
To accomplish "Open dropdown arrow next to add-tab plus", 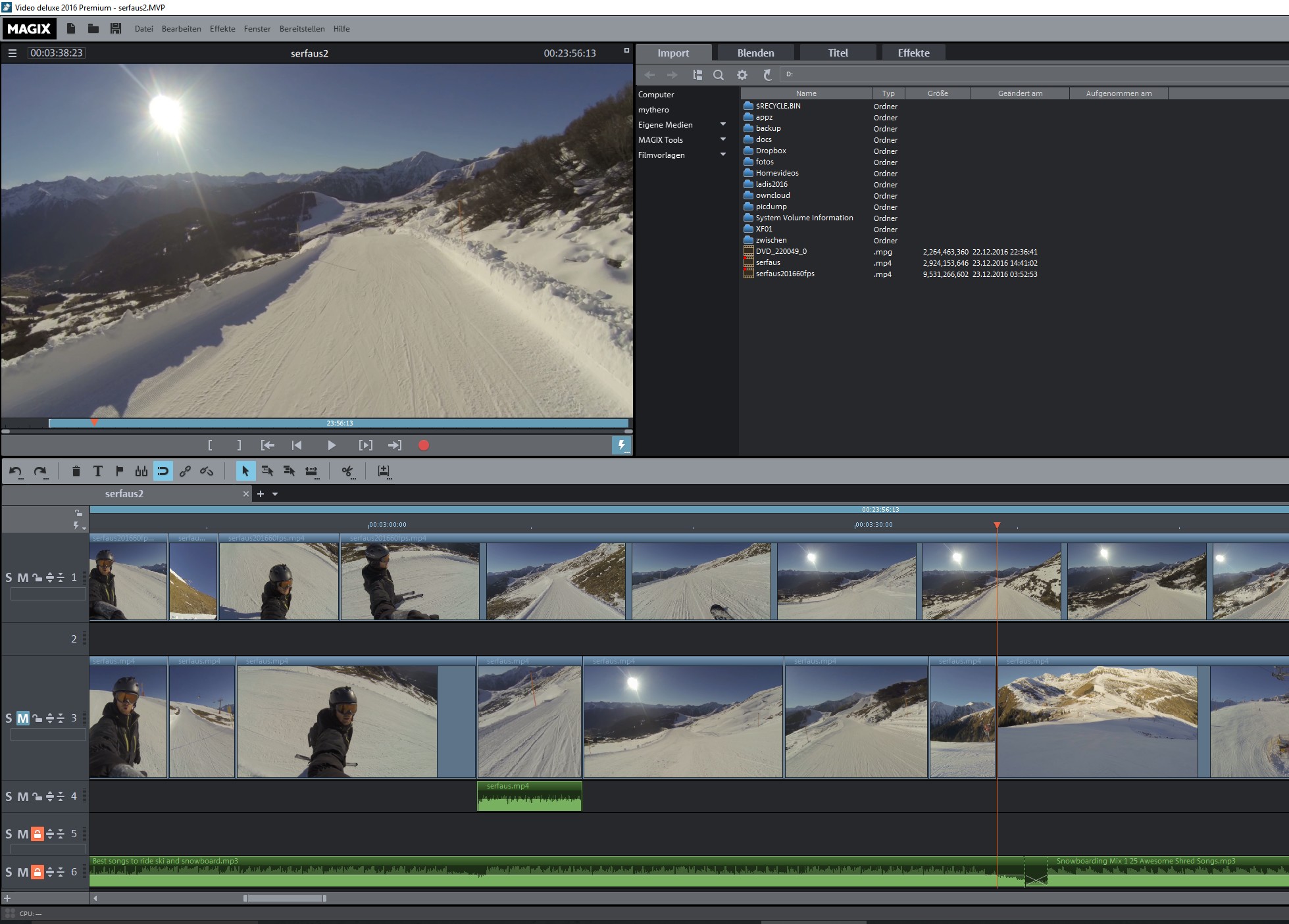I will 275,494.
